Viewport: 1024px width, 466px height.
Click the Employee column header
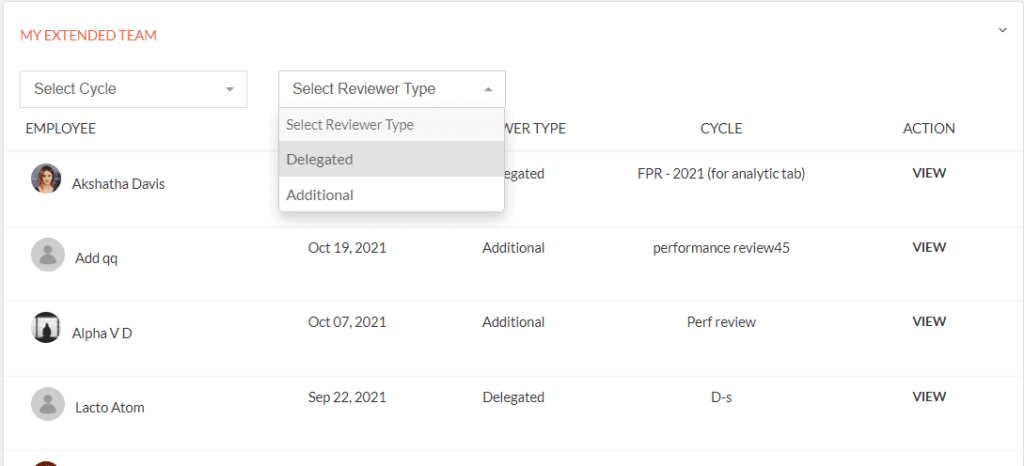pos(61,129)
